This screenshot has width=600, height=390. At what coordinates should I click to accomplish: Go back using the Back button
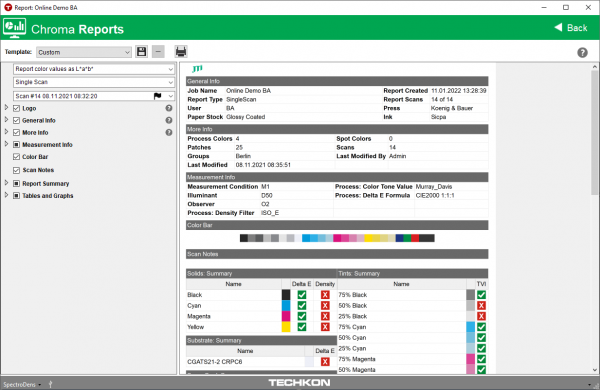tap(571, 28)
